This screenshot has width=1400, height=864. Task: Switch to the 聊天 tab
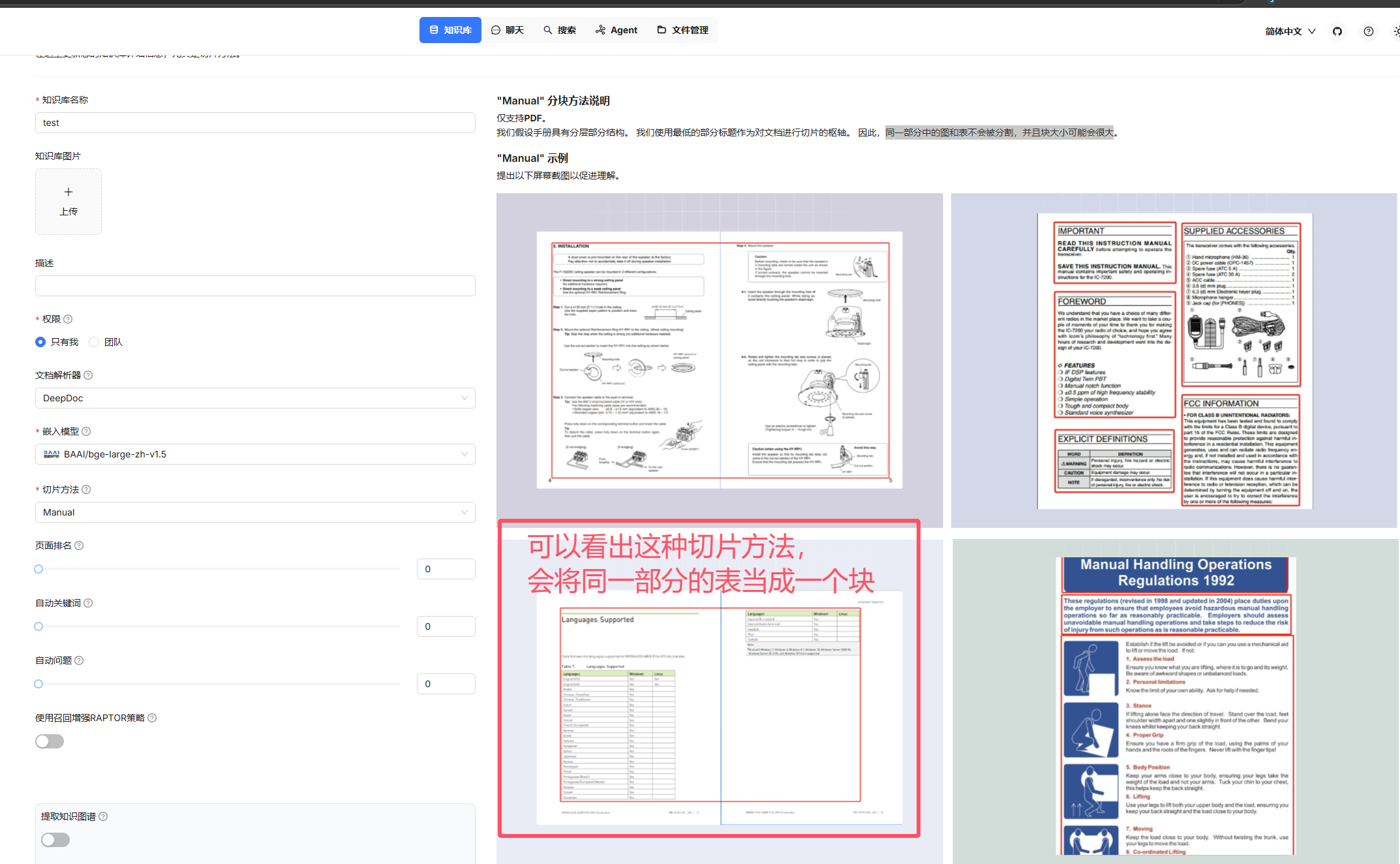click(508, 29)
